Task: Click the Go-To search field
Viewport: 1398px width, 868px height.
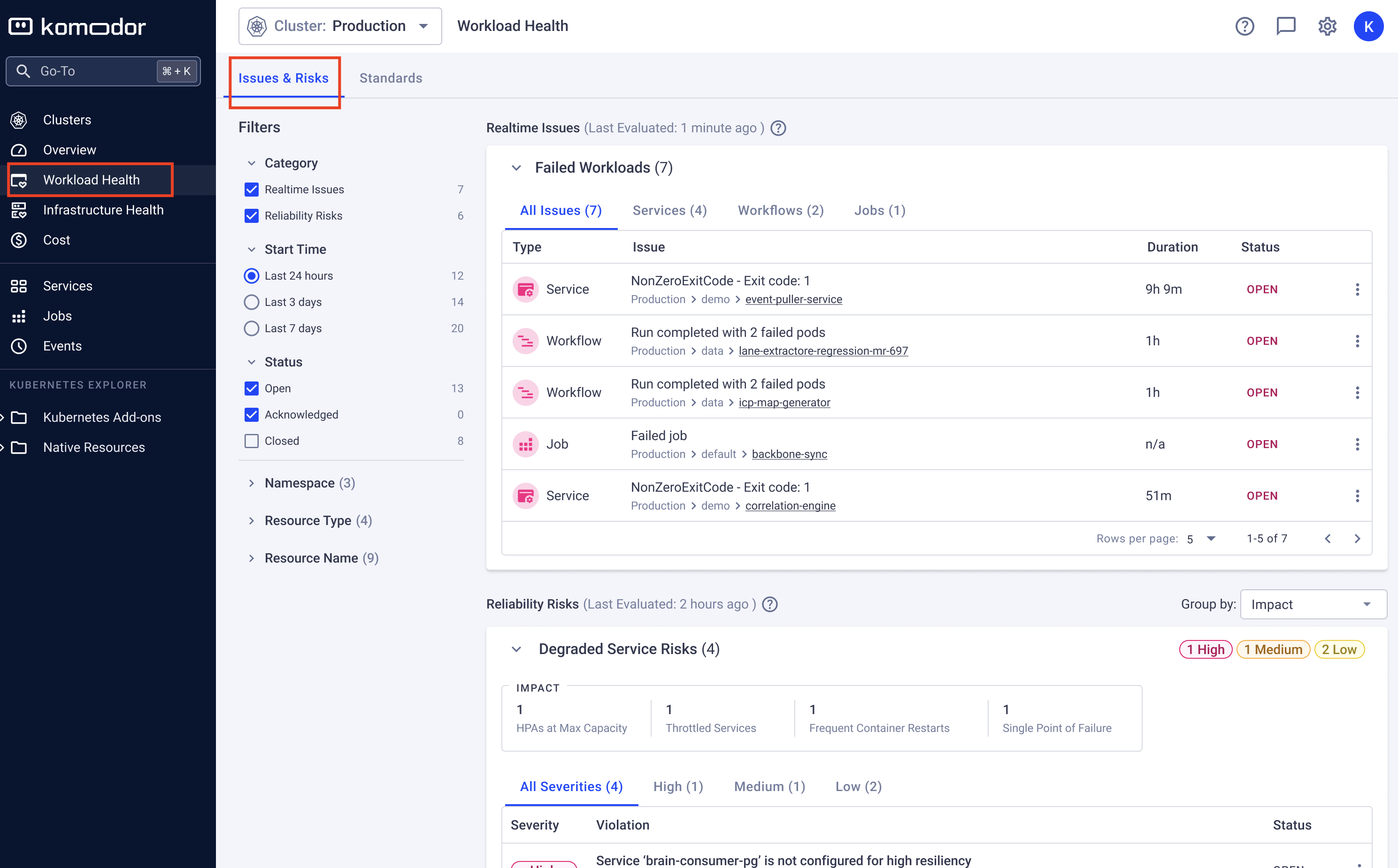Action: click(x=92, y=71)
